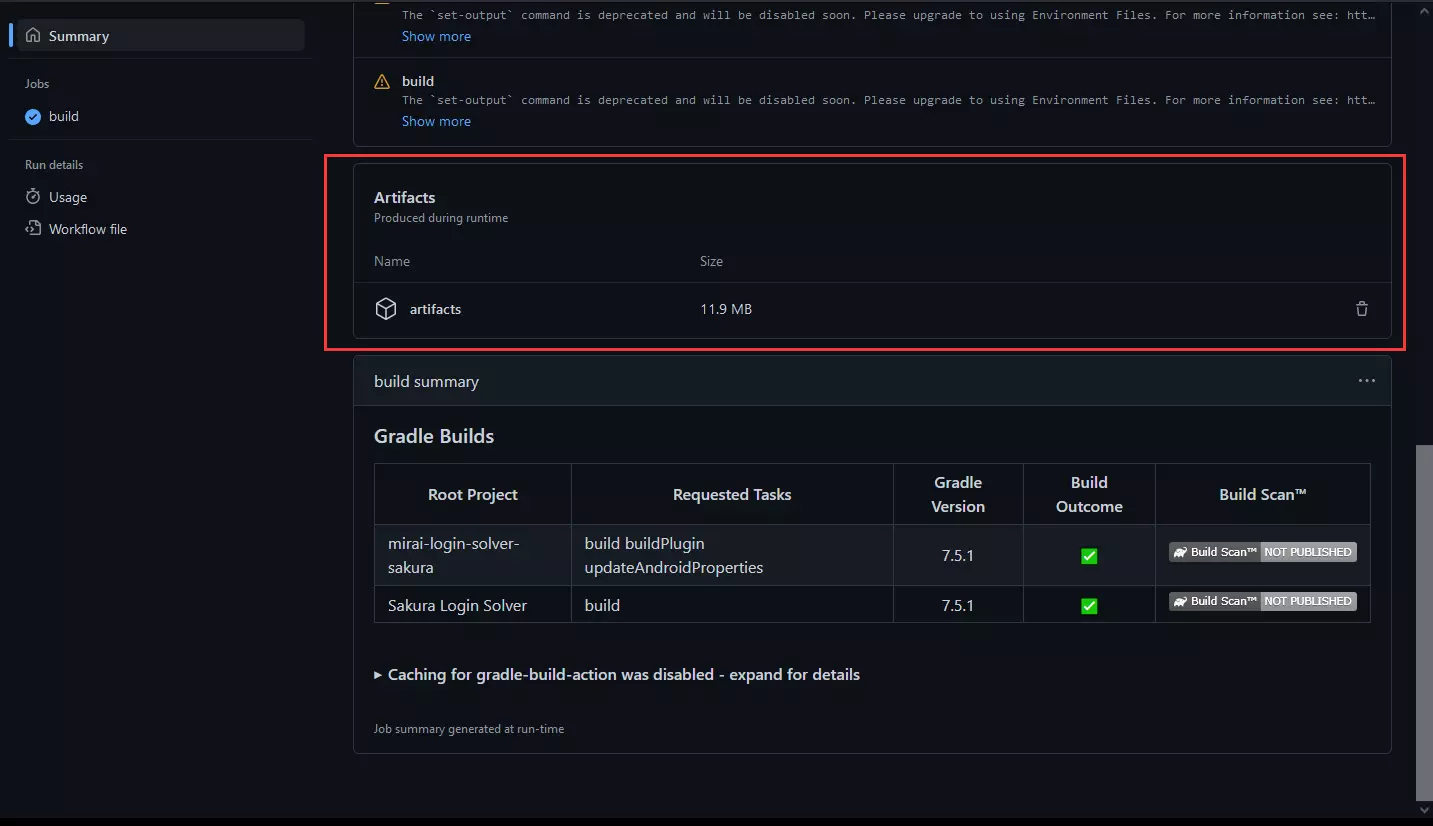Click the package box icon for artifacts
1433x826 pixels.
(386, 309)
